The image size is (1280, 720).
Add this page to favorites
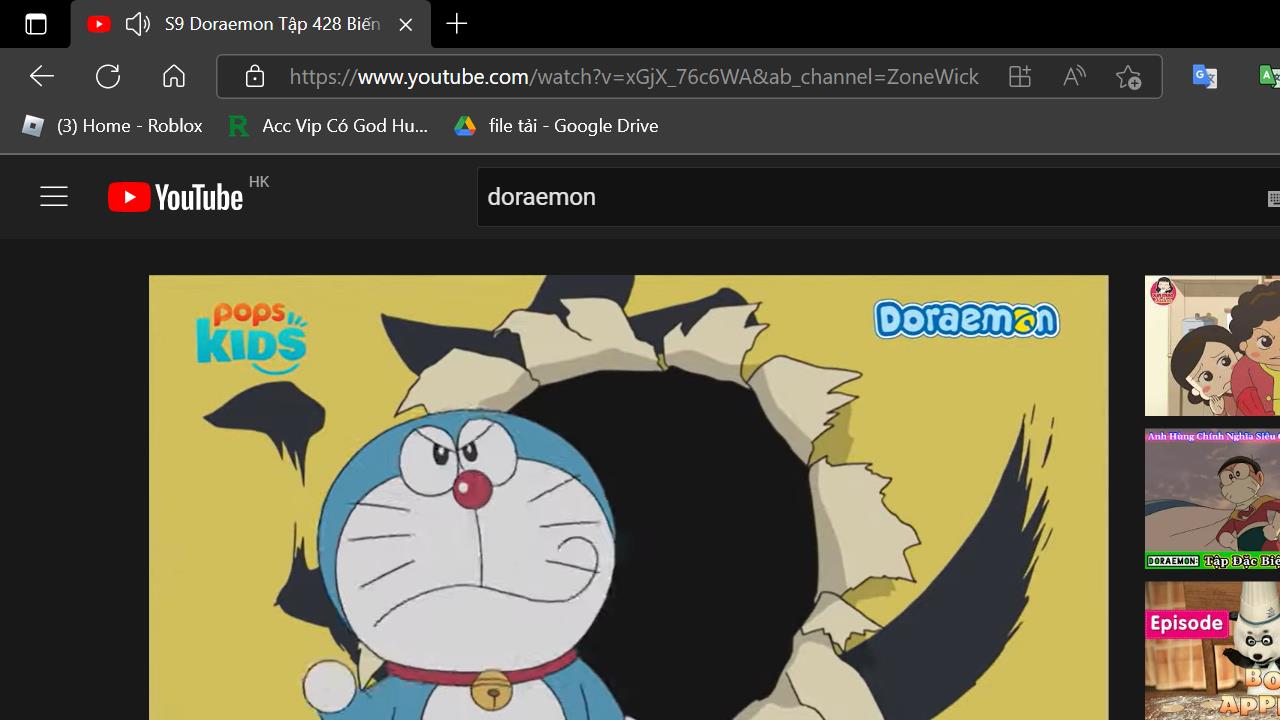click(x=1128, y=76)
